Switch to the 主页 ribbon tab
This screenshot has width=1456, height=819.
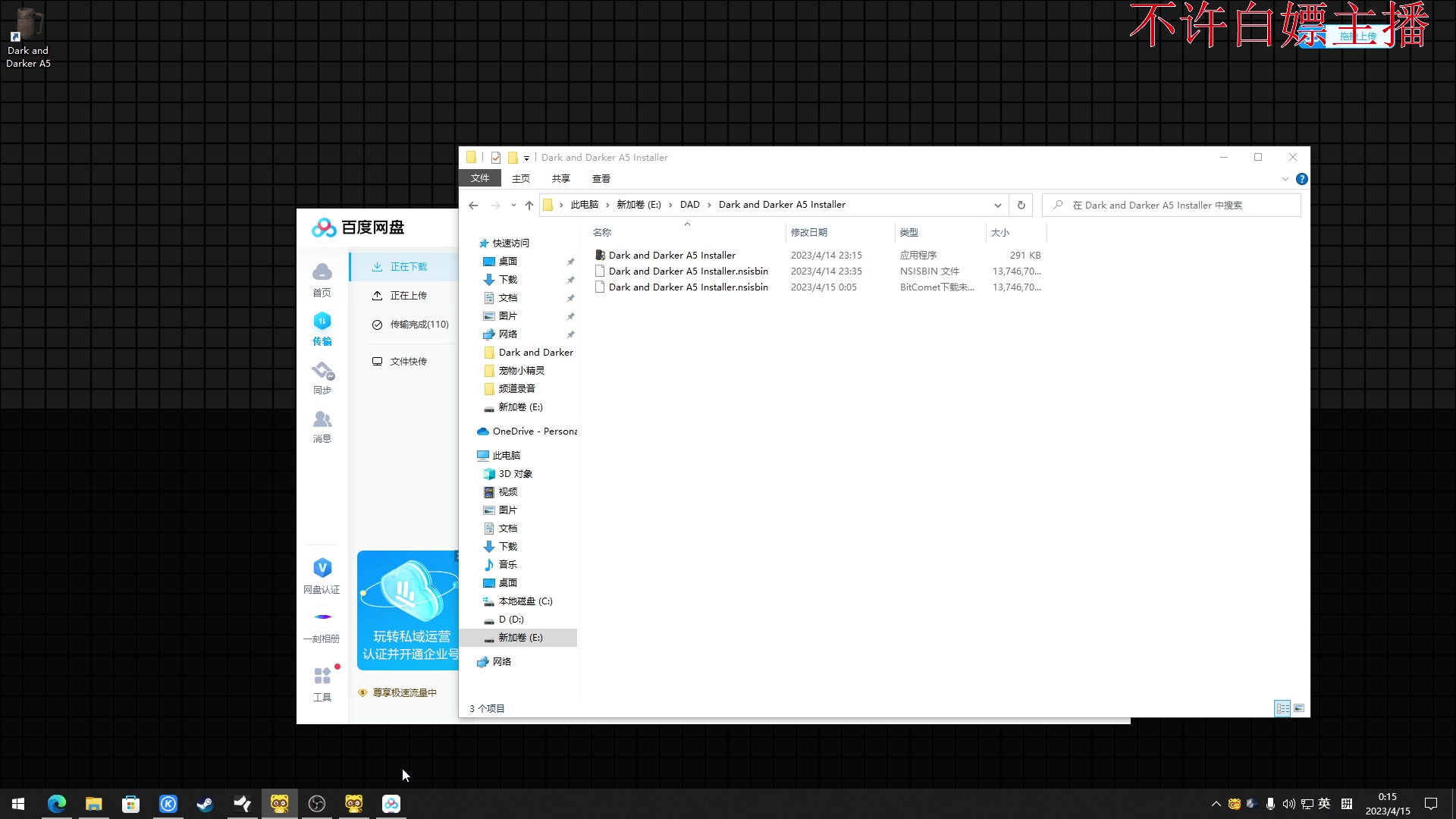click(521, 179)
